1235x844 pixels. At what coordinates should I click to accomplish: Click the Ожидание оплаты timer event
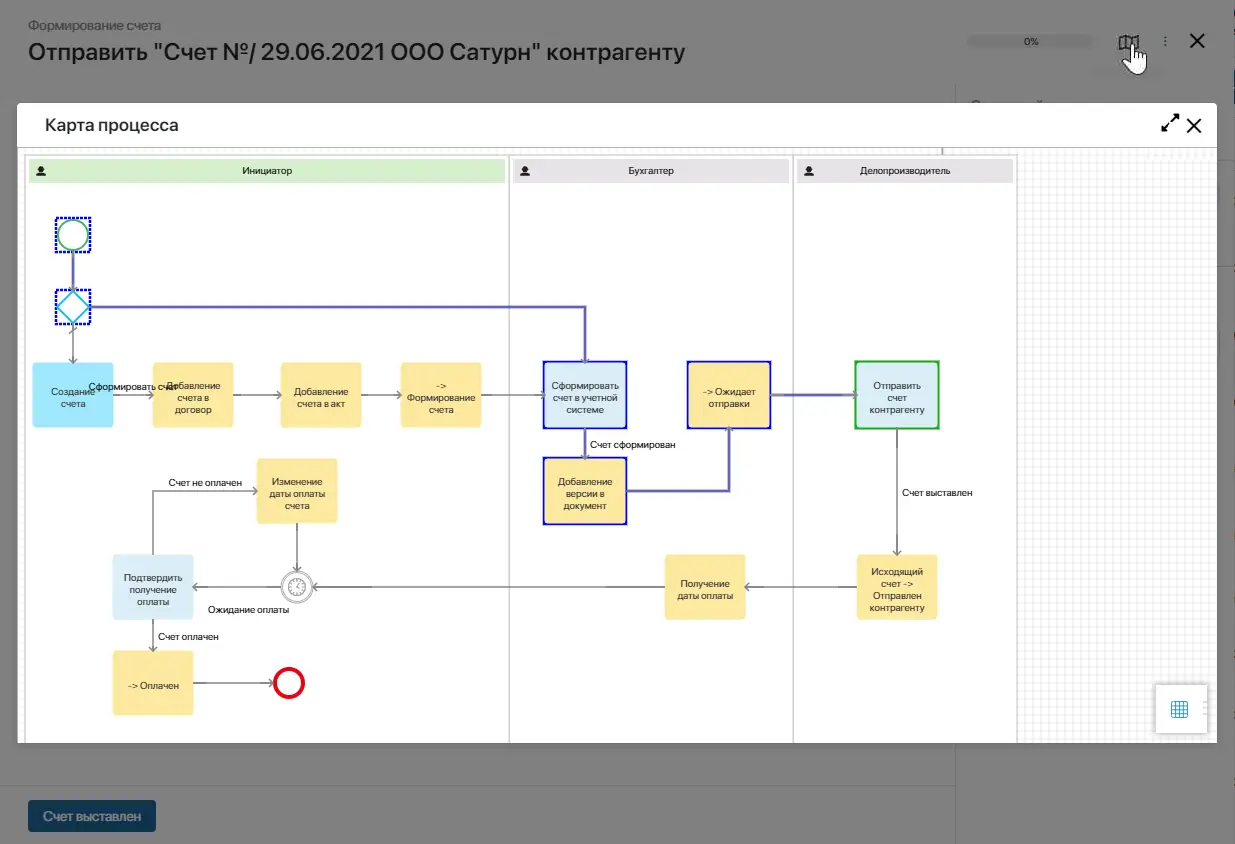297,586
